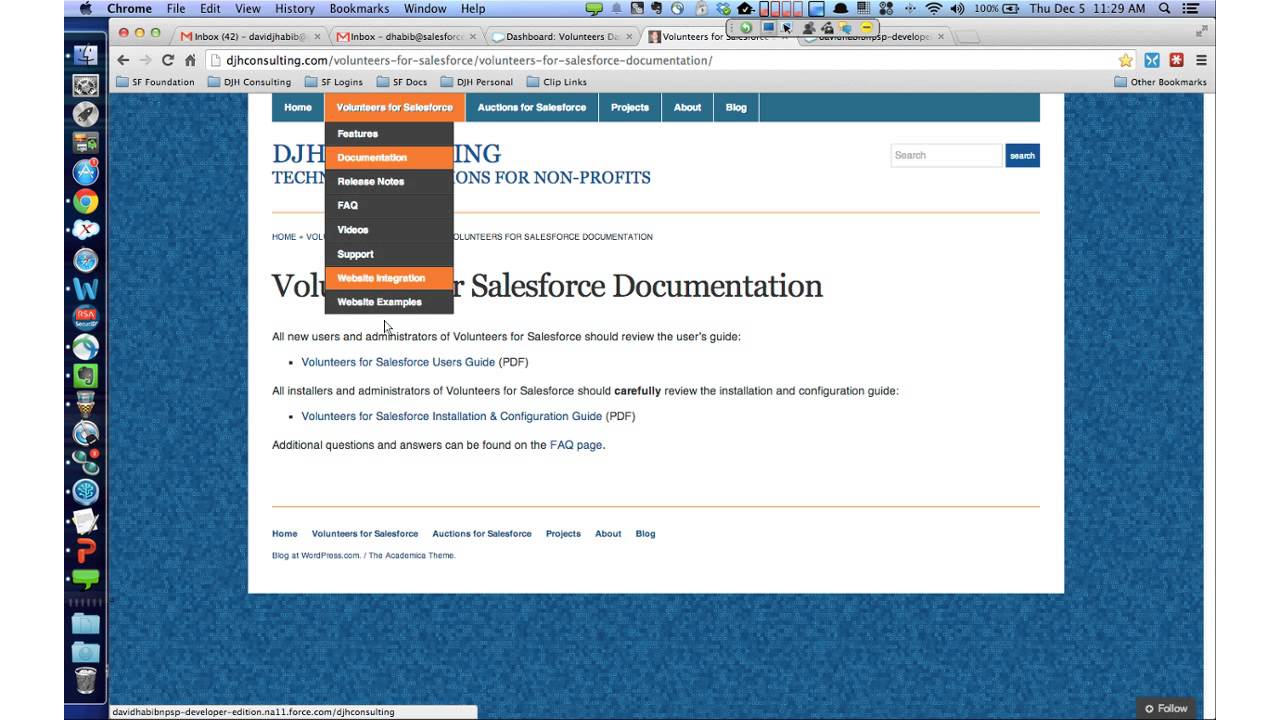Select Release Notes menu entry
1280x720 pixels.
pyautogui.click(x=389, y=181)
